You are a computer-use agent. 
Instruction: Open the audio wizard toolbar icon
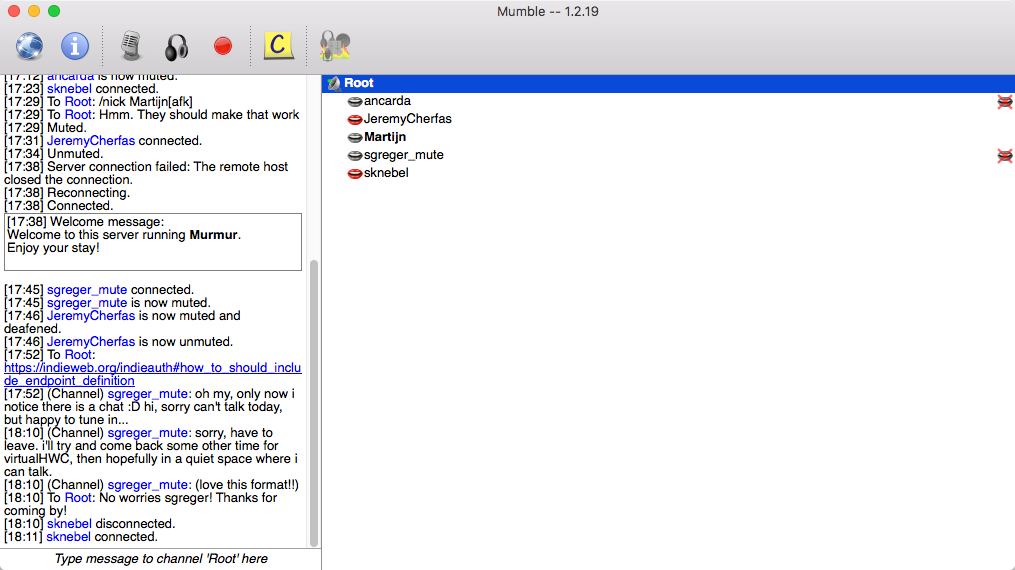pos(335,46)
